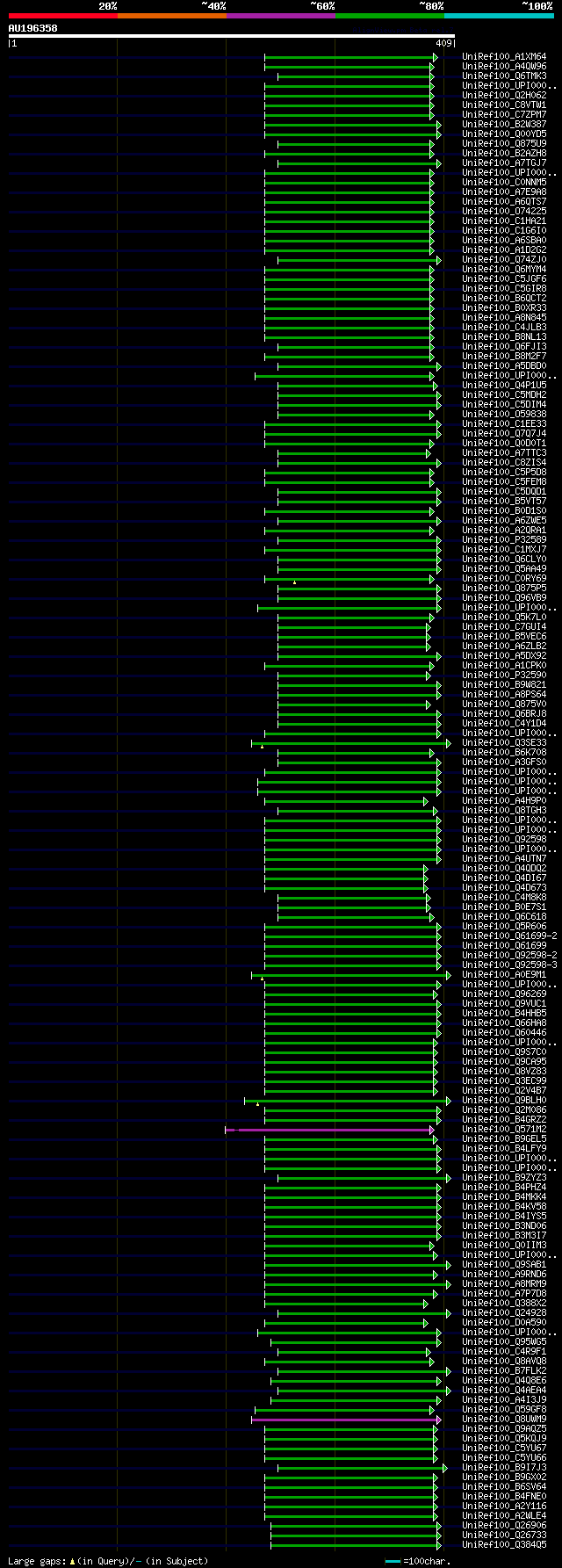This screenshot has width=562, height=1568.
Task: Open hit UniRef100_A4QW96
Action: [504, 67]
